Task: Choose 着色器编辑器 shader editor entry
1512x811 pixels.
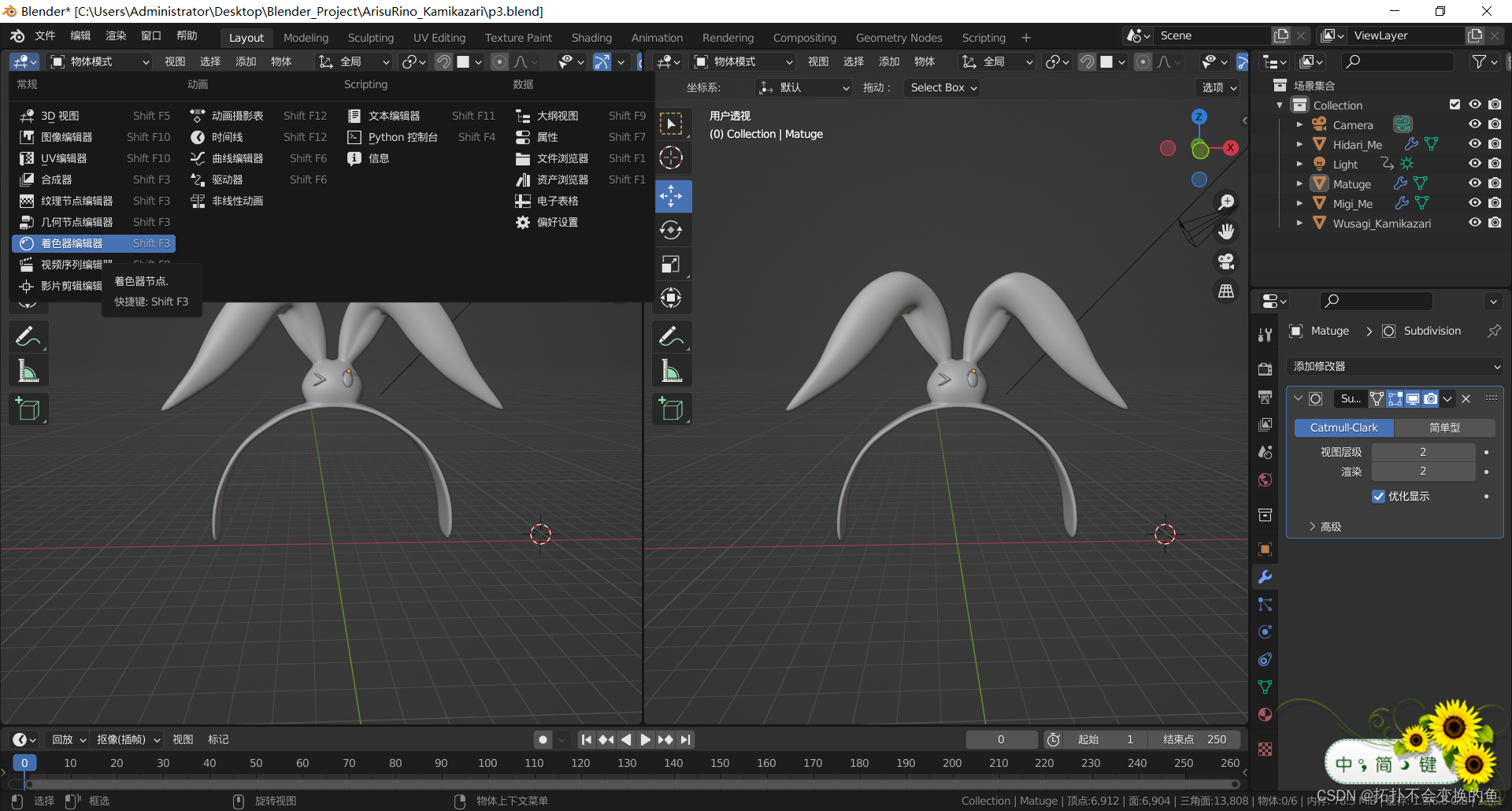Action: click(x=94, y=243)
